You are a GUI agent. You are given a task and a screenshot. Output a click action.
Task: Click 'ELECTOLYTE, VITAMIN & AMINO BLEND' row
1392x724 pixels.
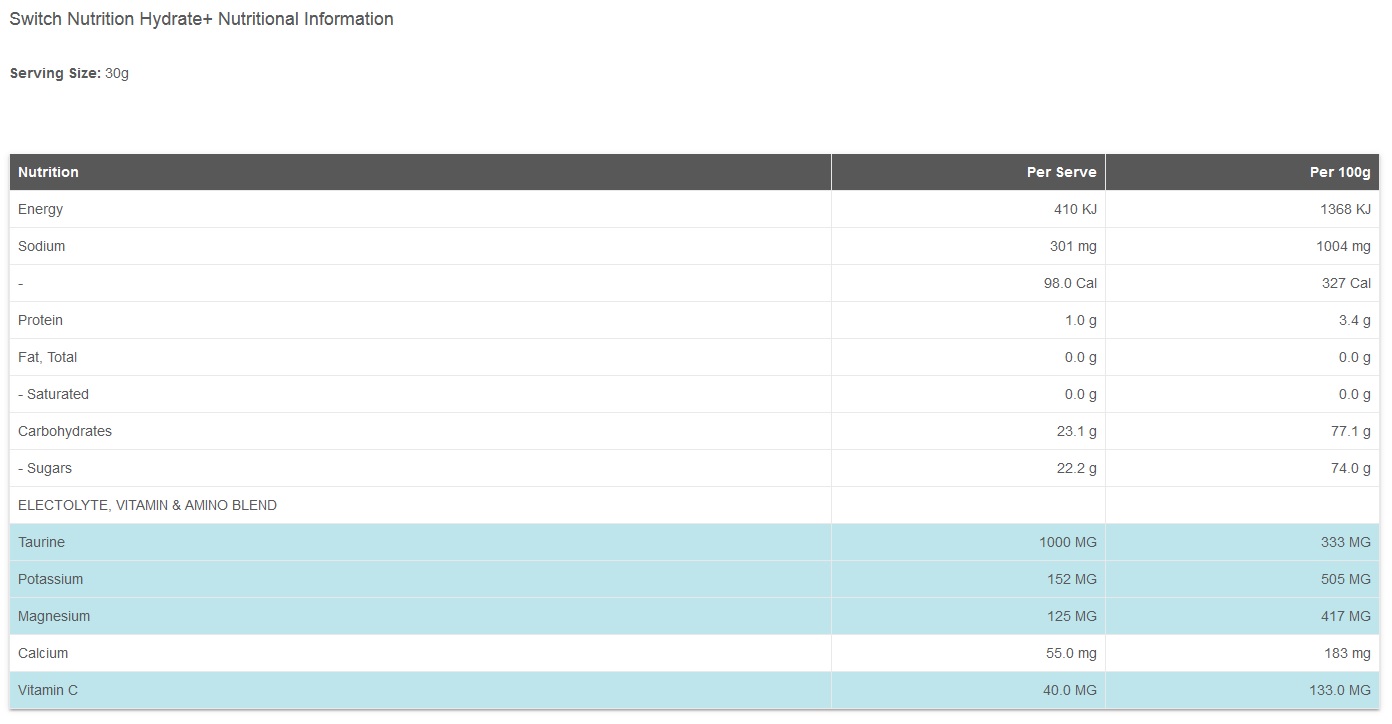tap(694, 505)
